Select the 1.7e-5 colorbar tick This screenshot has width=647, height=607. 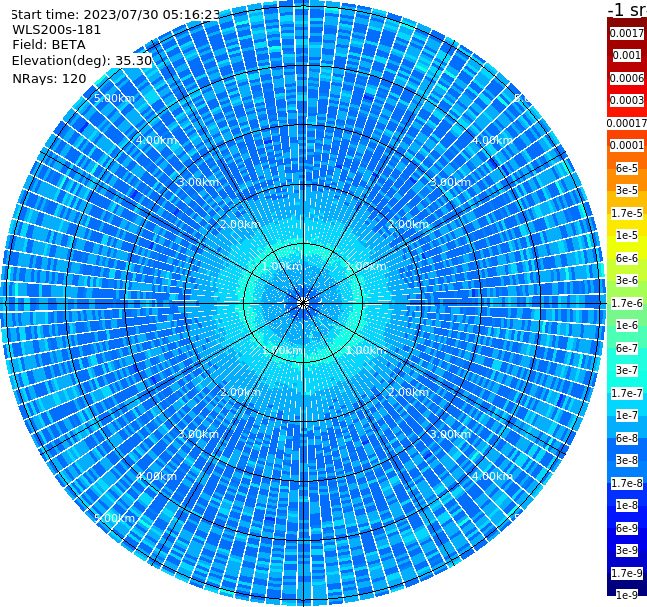click(627, 213)
